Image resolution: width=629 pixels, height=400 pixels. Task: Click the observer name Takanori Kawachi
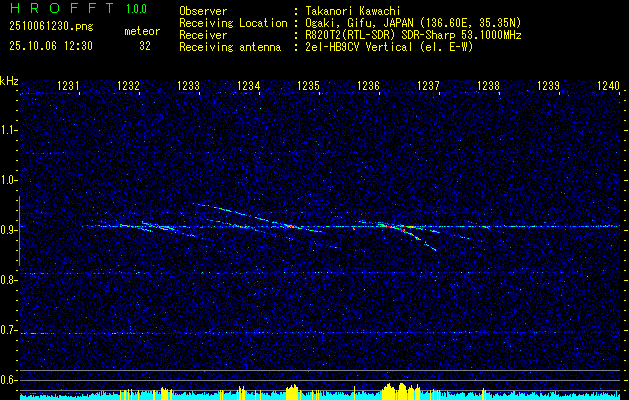tap(353, 11)
